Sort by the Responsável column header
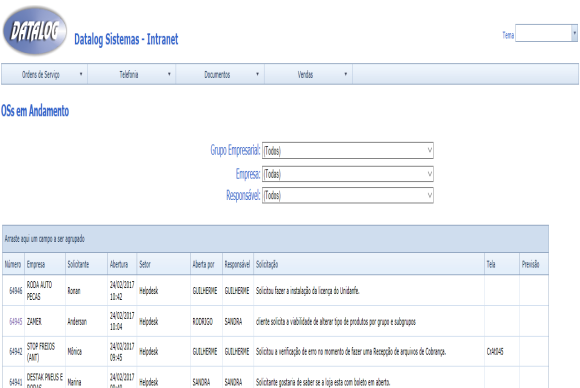Image resolution: width=580 pixels, height=388 pixels. 237,264
